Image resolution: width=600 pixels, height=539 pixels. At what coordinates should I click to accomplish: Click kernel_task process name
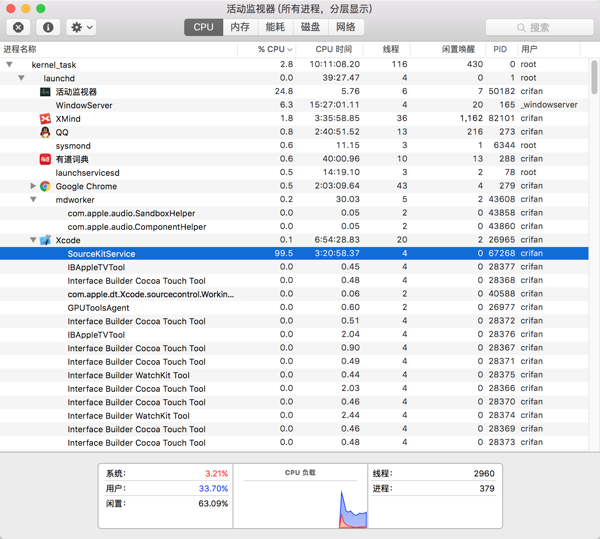tap(54, 65)
